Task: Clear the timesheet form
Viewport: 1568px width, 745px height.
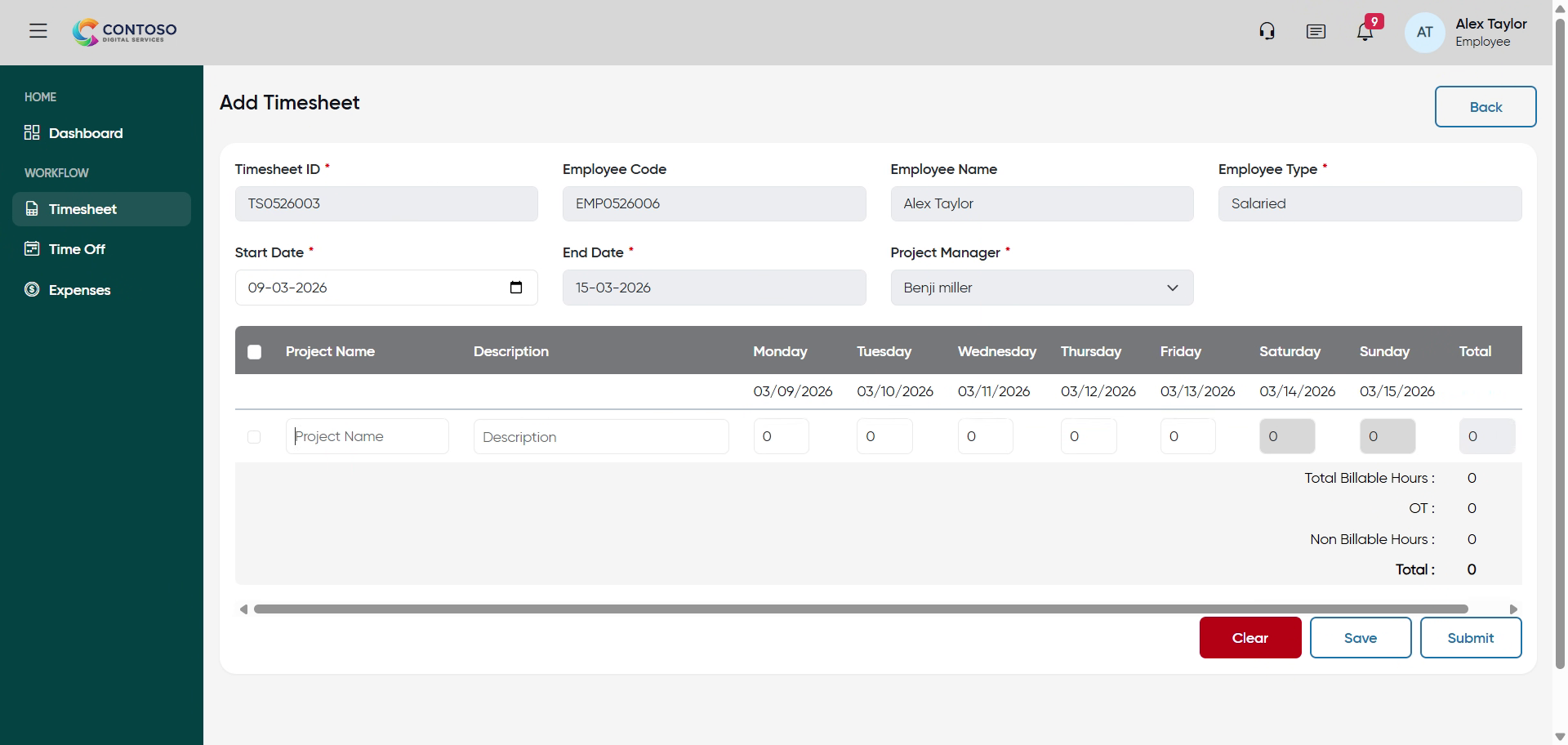Action: pyautogui.click(x=1249, y=637)
